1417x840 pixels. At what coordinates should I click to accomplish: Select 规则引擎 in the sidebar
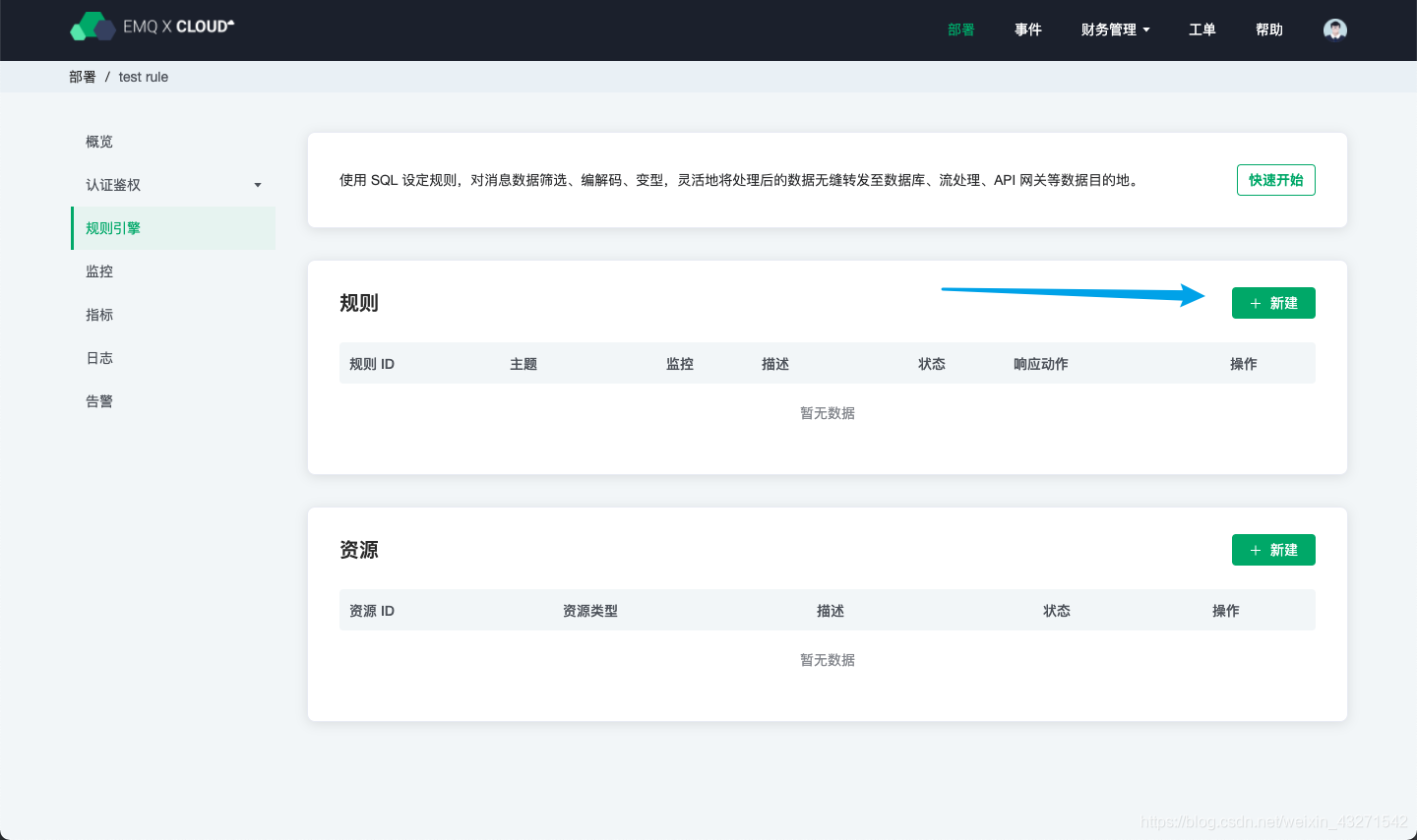click(173, 228)
